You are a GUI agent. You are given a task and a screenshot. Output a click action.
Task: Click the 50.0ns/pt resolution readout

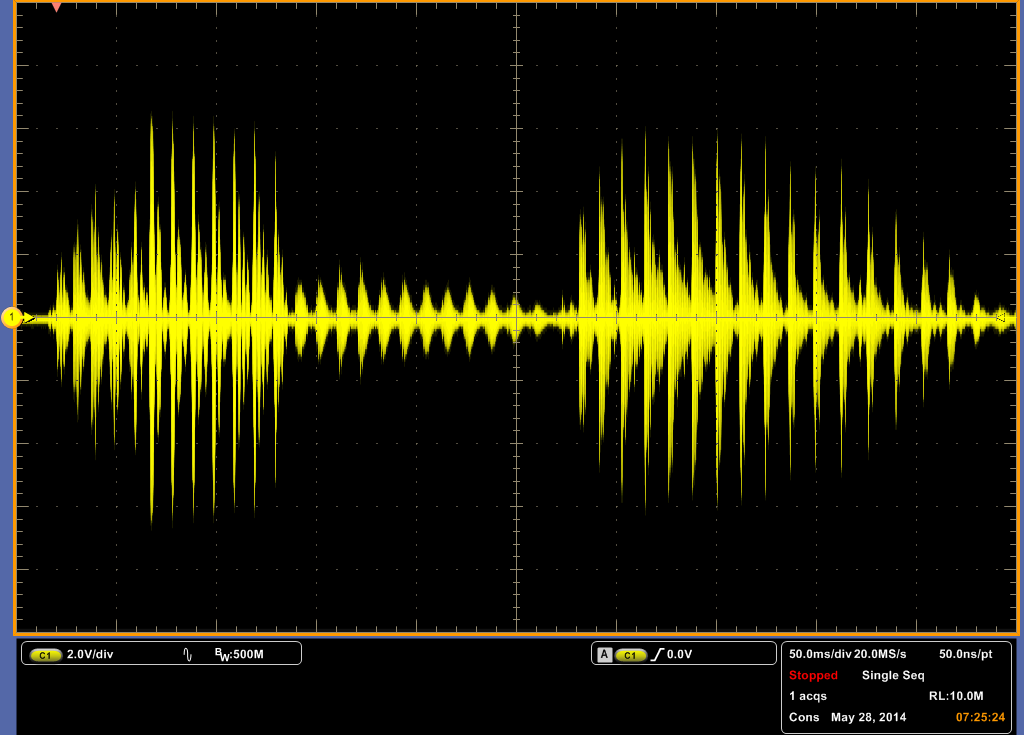pos(966,654)
